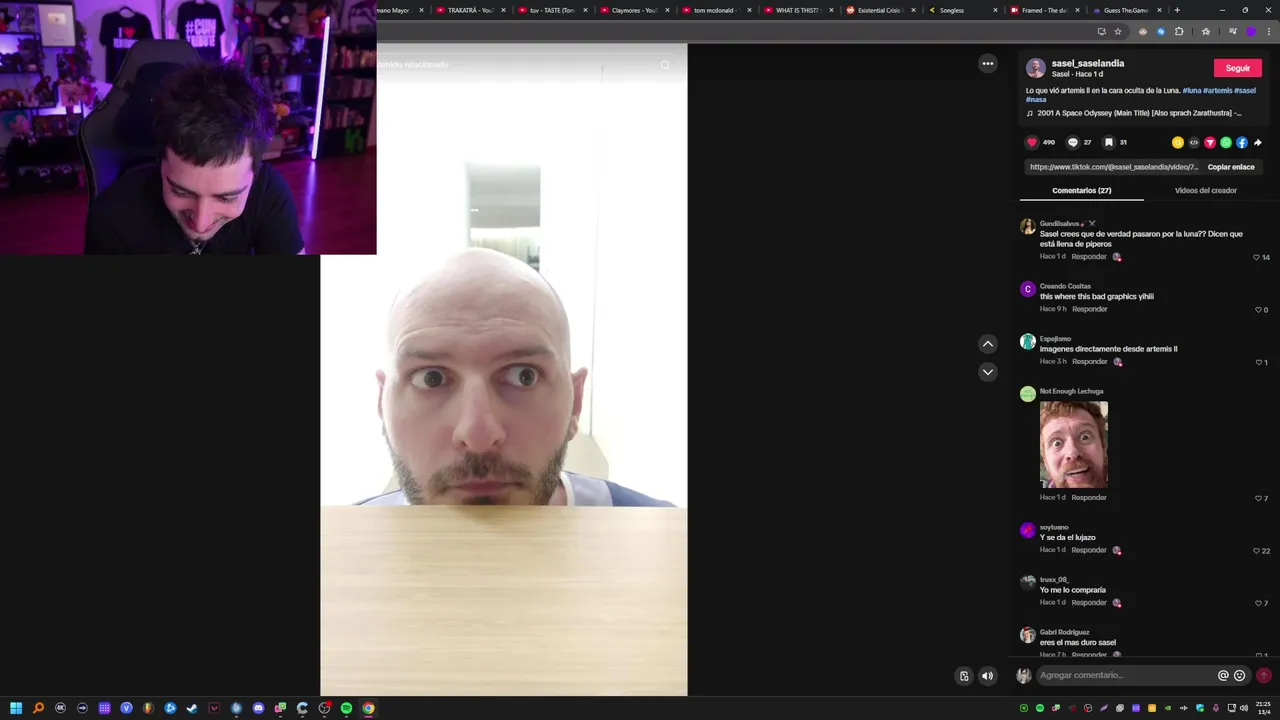Reply to Creando Cositas's comment
The width and height of the screenshot is (1280, 720).
point(1090,309)
